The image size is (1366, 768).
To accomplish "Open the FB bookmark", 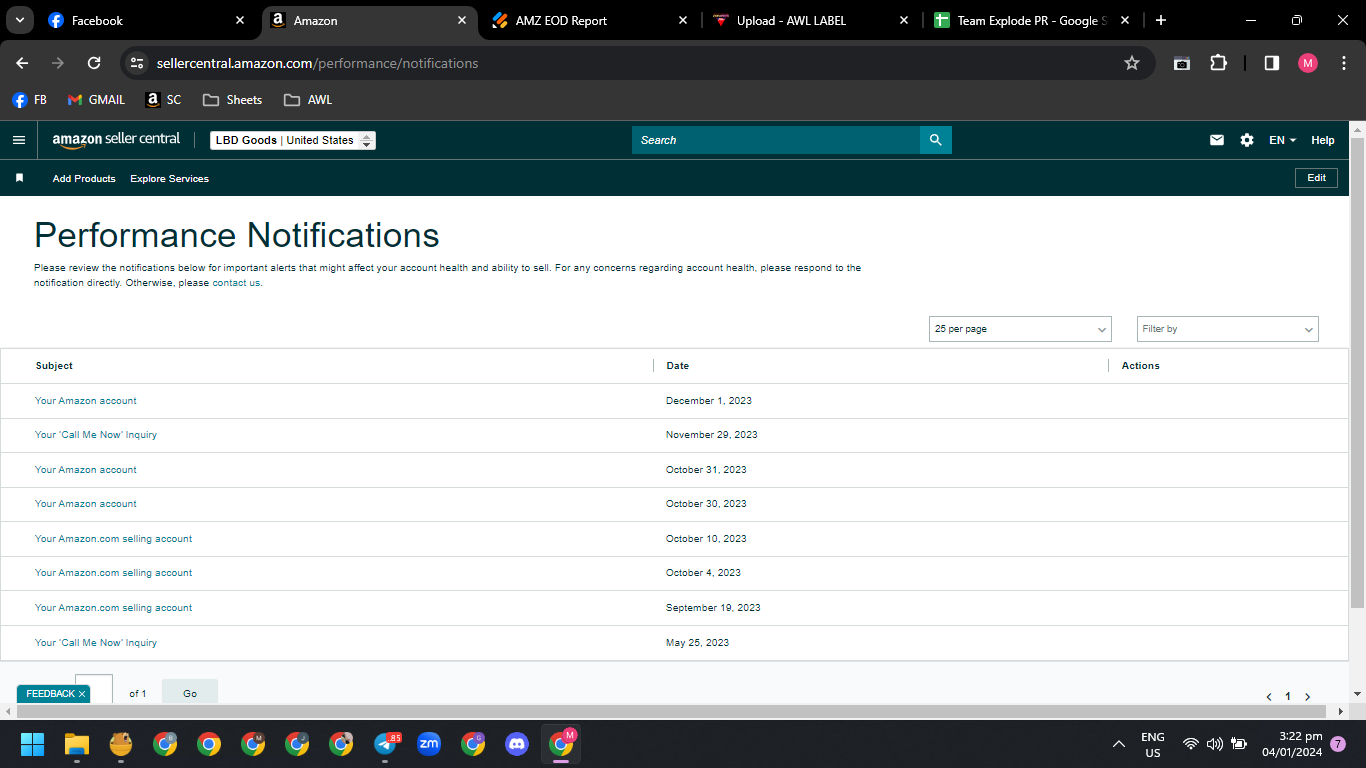I will pos(30,100).
